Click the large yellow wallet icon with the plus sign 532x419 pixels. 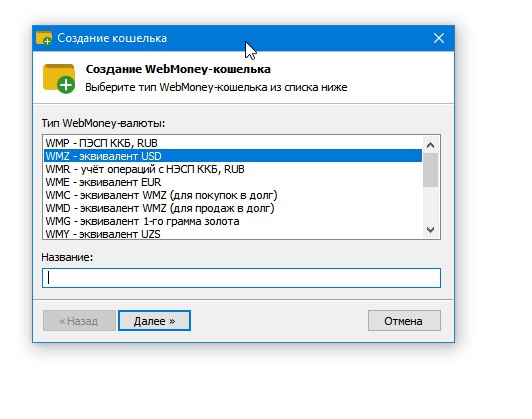click(59, 78)
